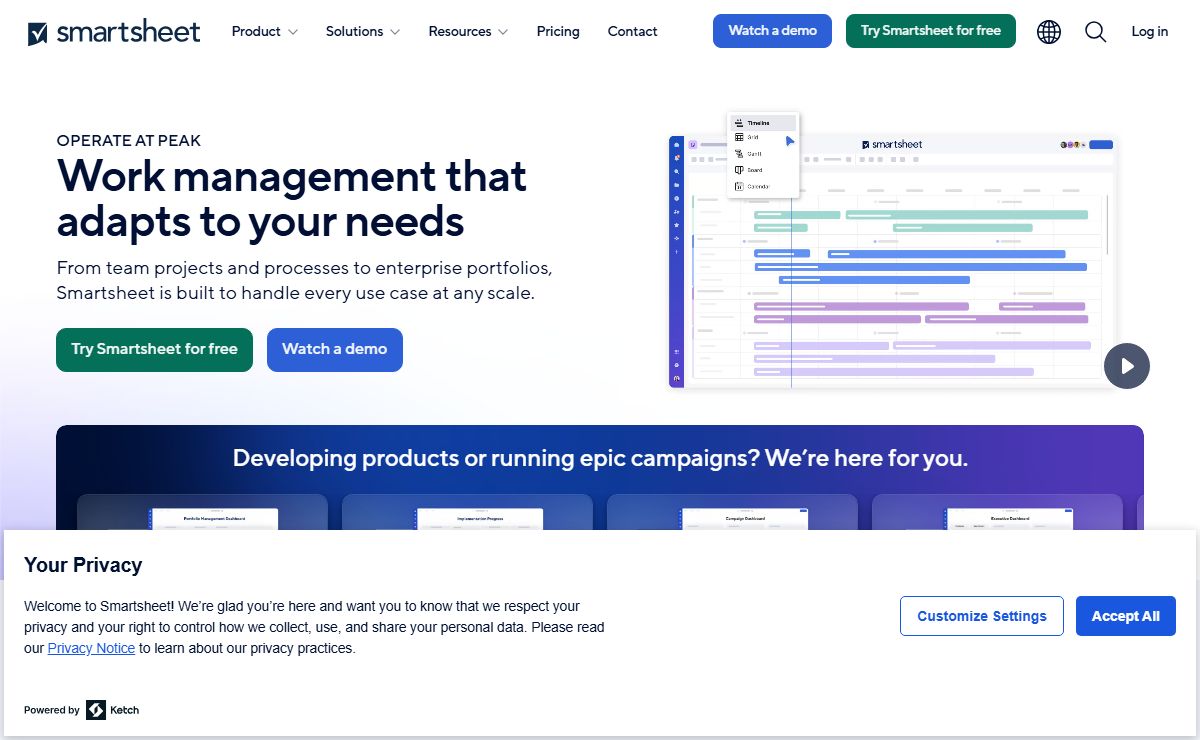Open the Privacy Notice link
The width and height of the screenshot is (1200, 740).
91,648
